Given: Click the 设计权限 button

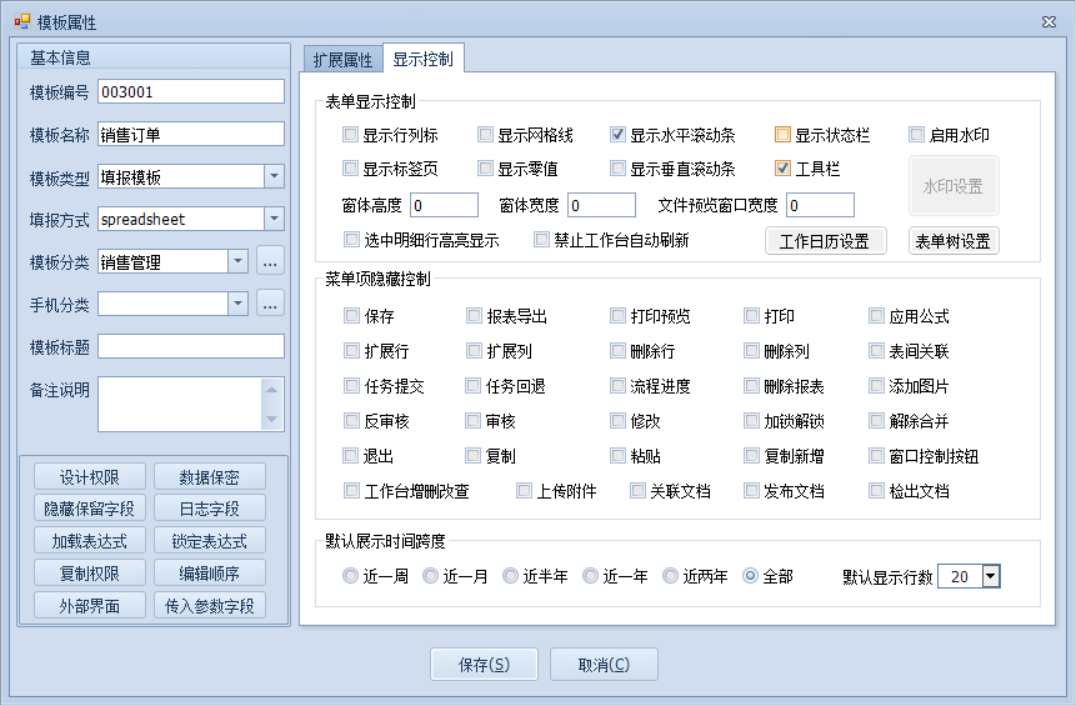Looking at the screenshot, I should [x=89, y=477].
